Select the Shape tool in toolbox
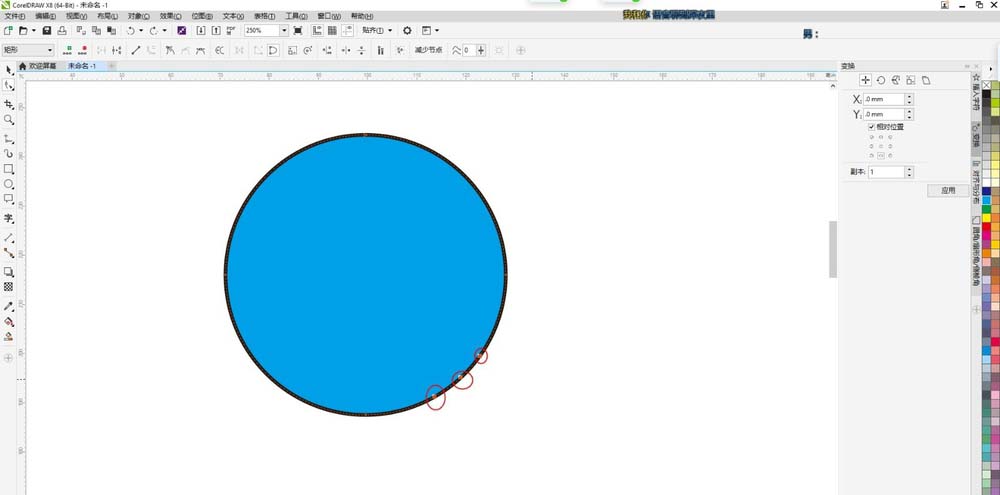Viewport: 1000px width, 495px height. (8, 85)
